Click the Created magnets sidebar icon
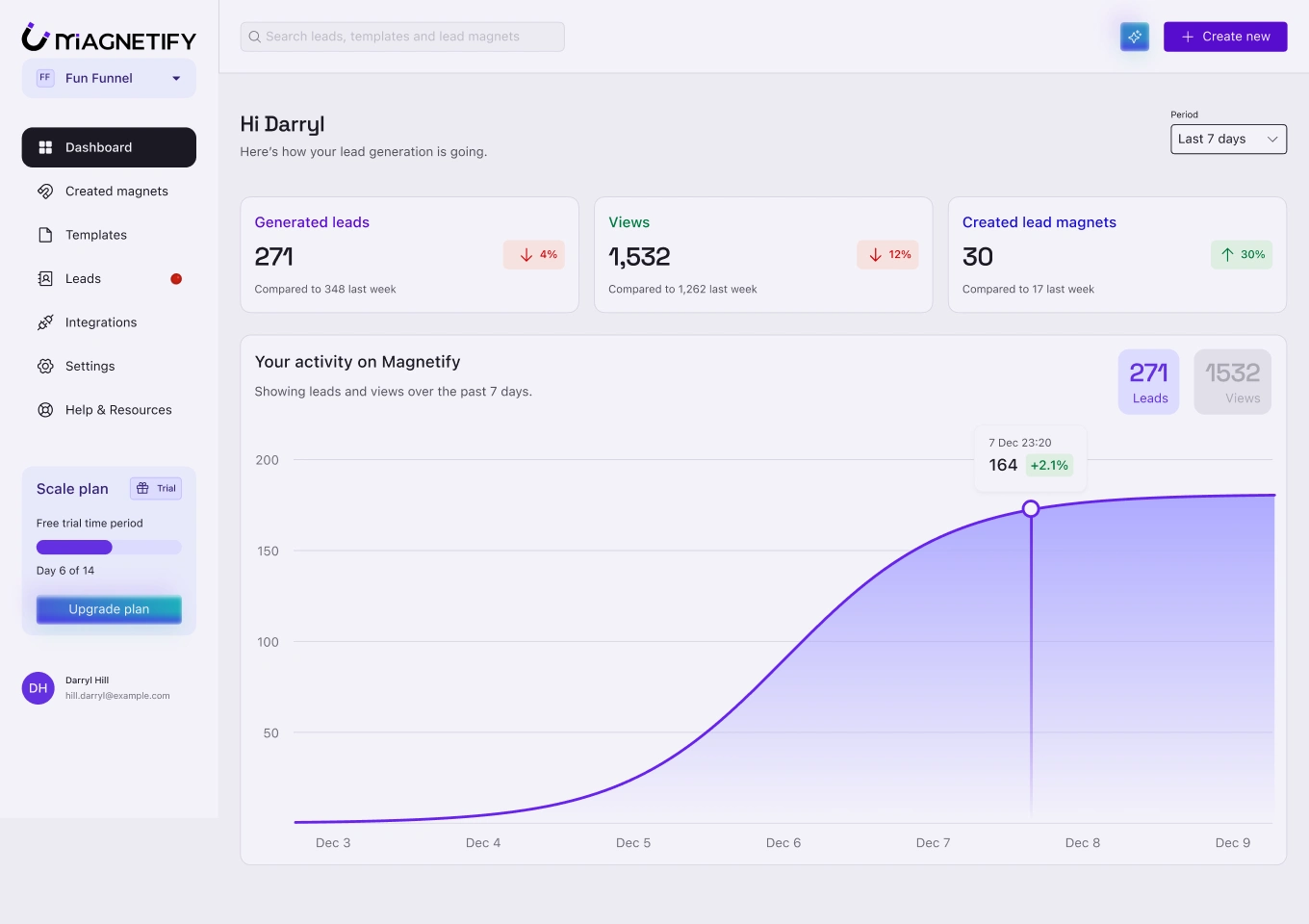 click(45, 192)
